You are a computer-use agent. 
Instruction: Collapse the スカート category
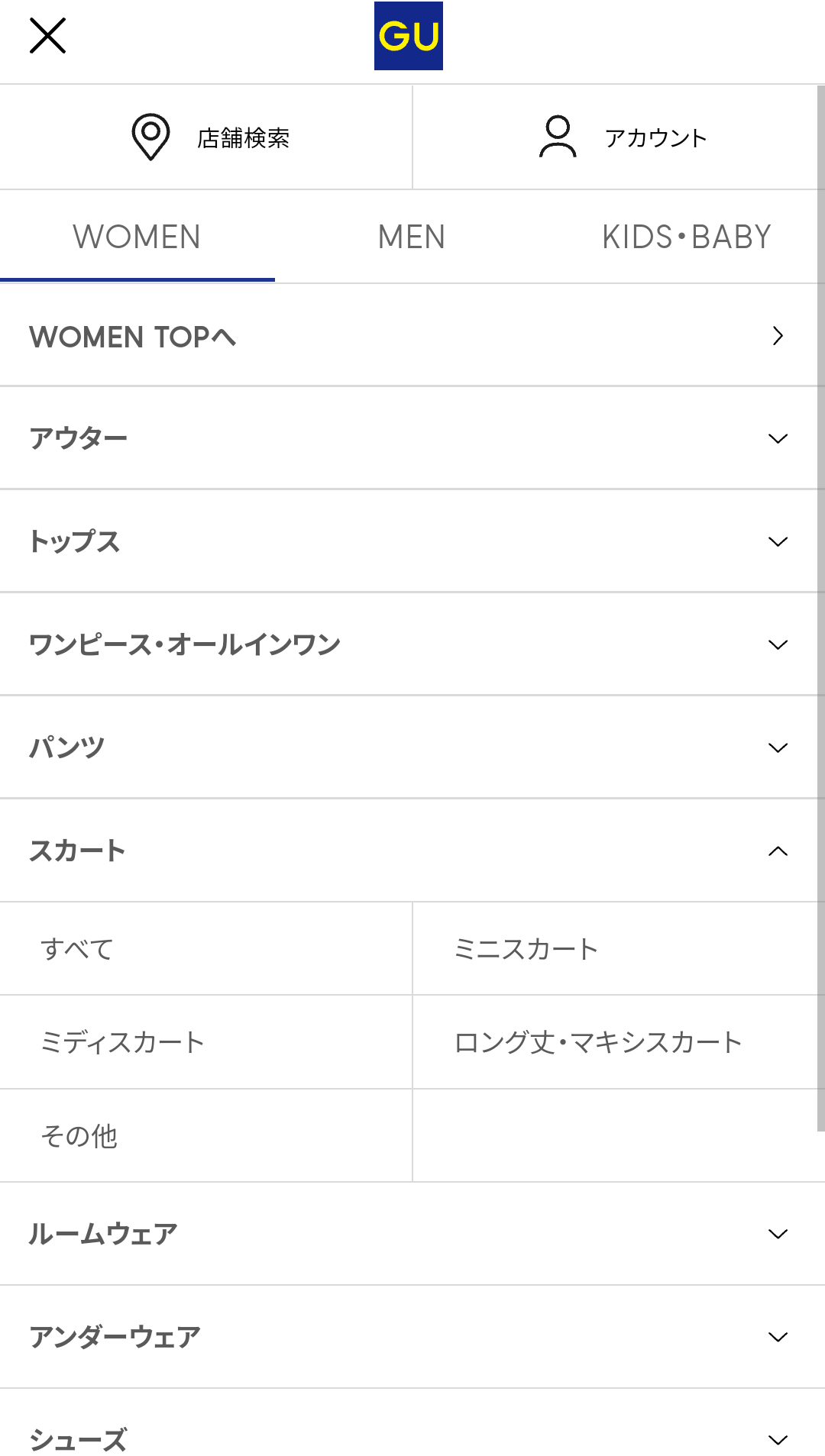tap(778, 851)
